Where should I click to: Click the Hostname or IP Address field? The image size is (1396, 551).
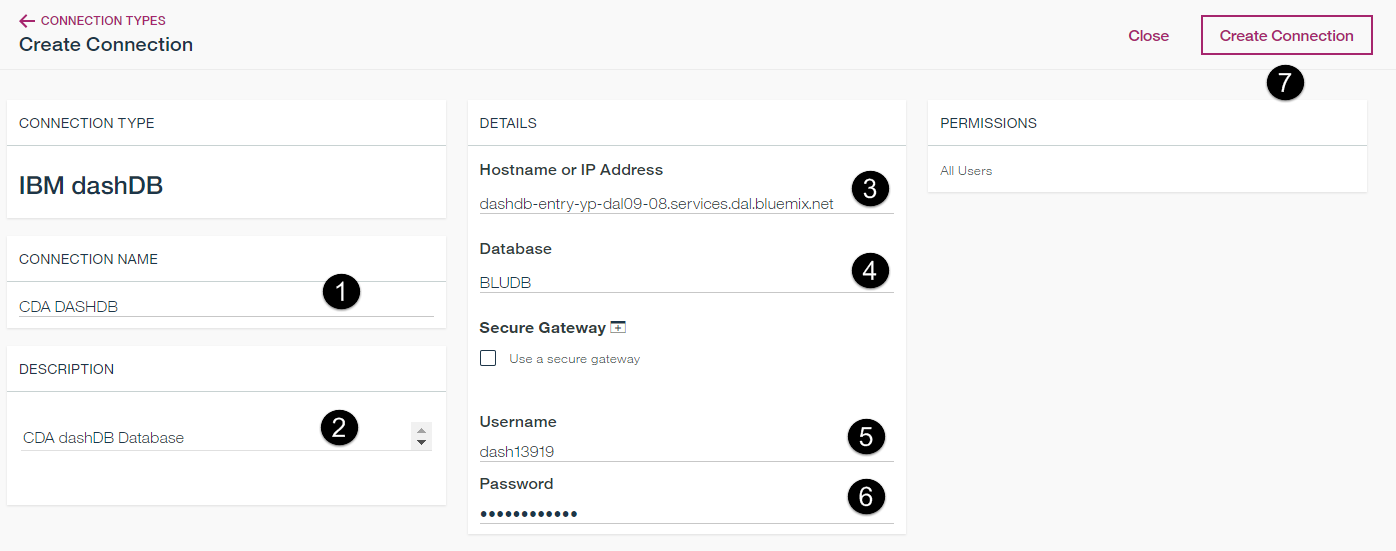click(x=686, y=203)
